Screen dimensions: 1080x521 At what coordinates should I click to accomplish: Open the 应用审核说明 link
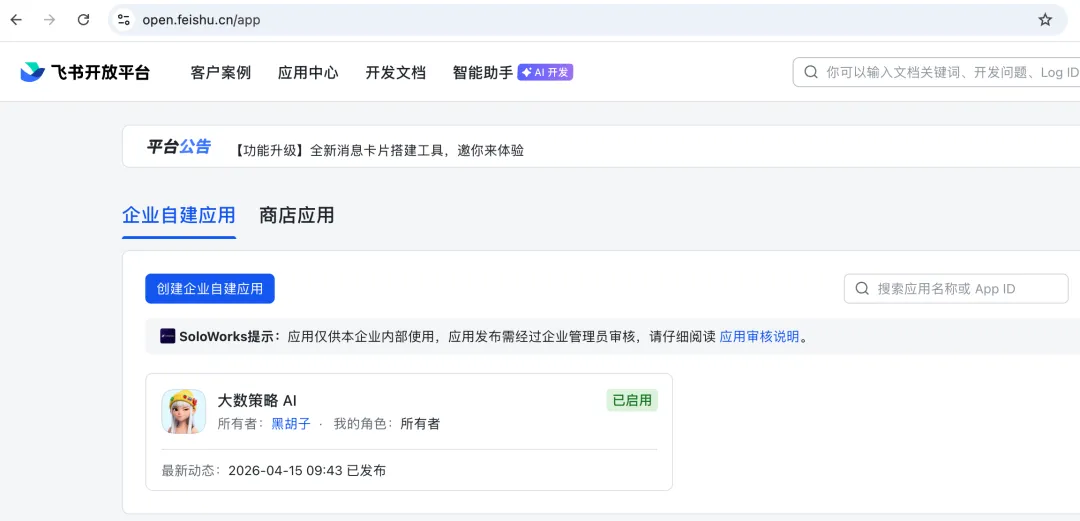tap(759, 336)
